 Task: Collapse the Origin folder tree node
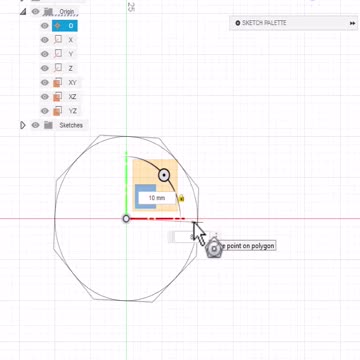tap(23, 12)
